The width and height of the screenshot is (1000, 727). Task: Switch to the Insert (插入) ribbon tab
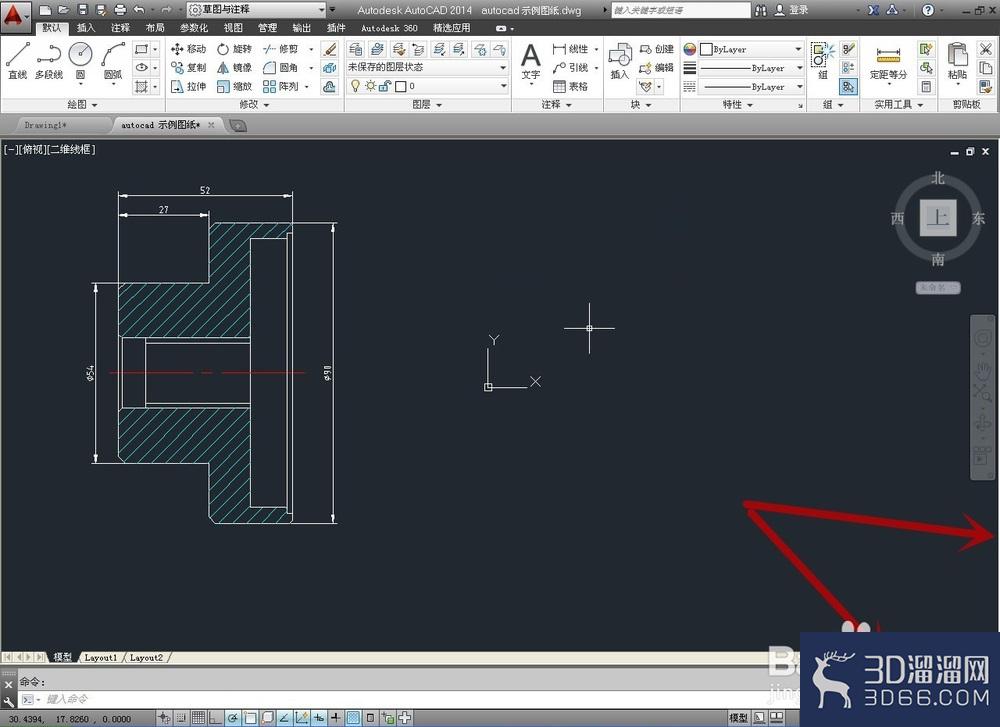point(85,28)
